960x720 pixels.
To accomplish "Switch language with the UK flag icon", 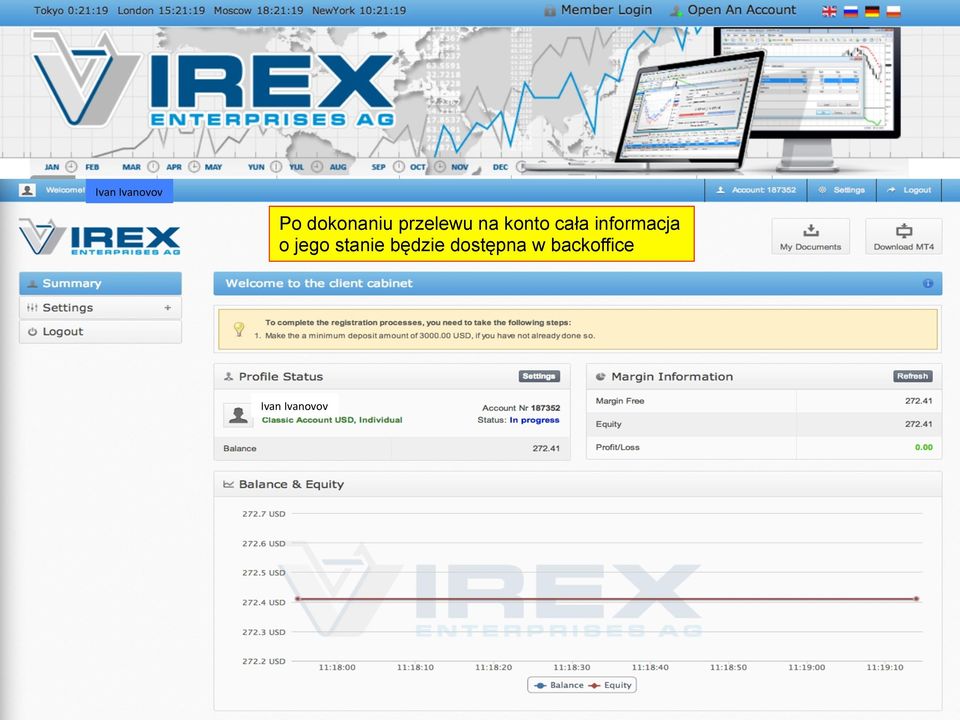I will 829,11.
